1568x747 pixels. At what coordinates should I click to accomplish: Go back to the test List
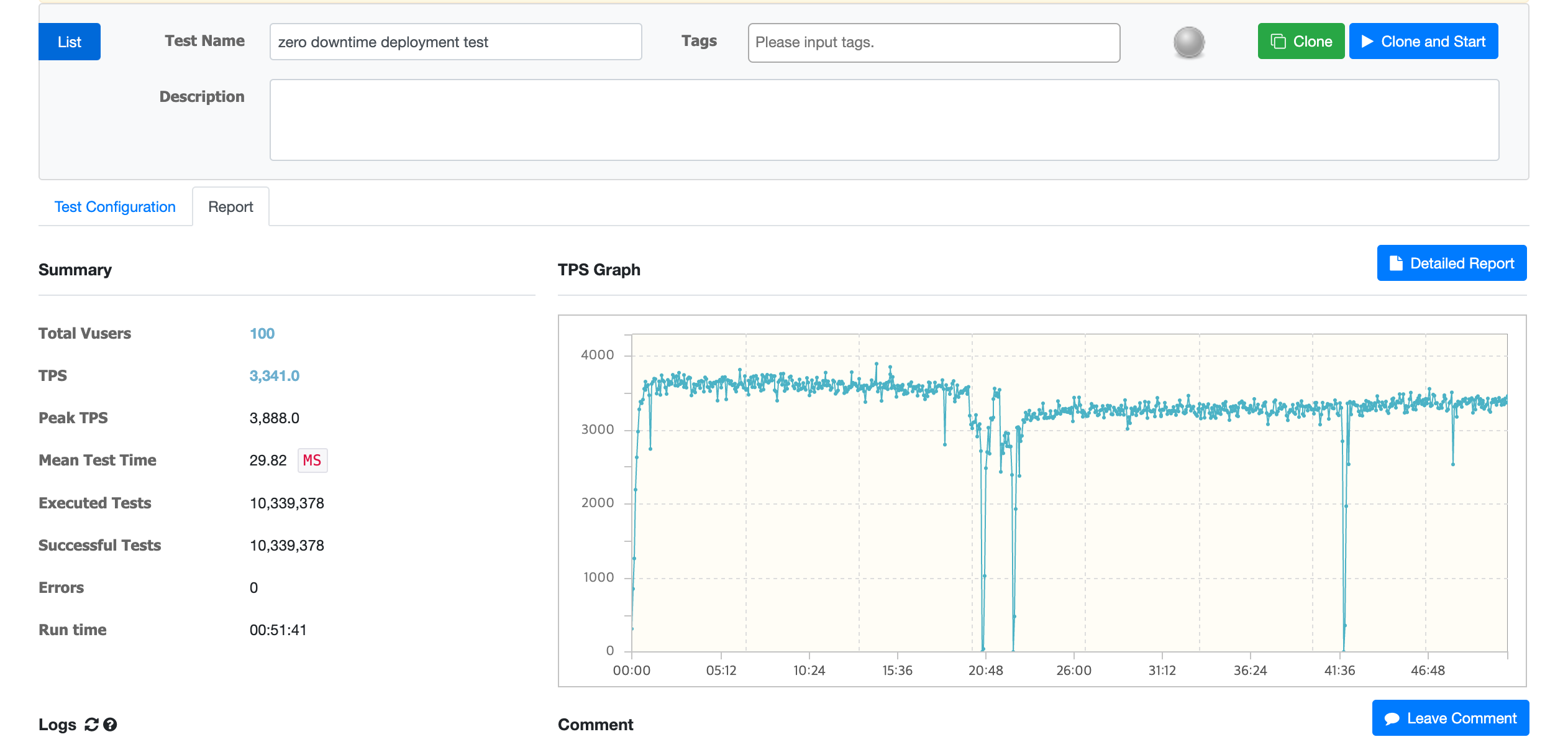(x=69, y=42)
